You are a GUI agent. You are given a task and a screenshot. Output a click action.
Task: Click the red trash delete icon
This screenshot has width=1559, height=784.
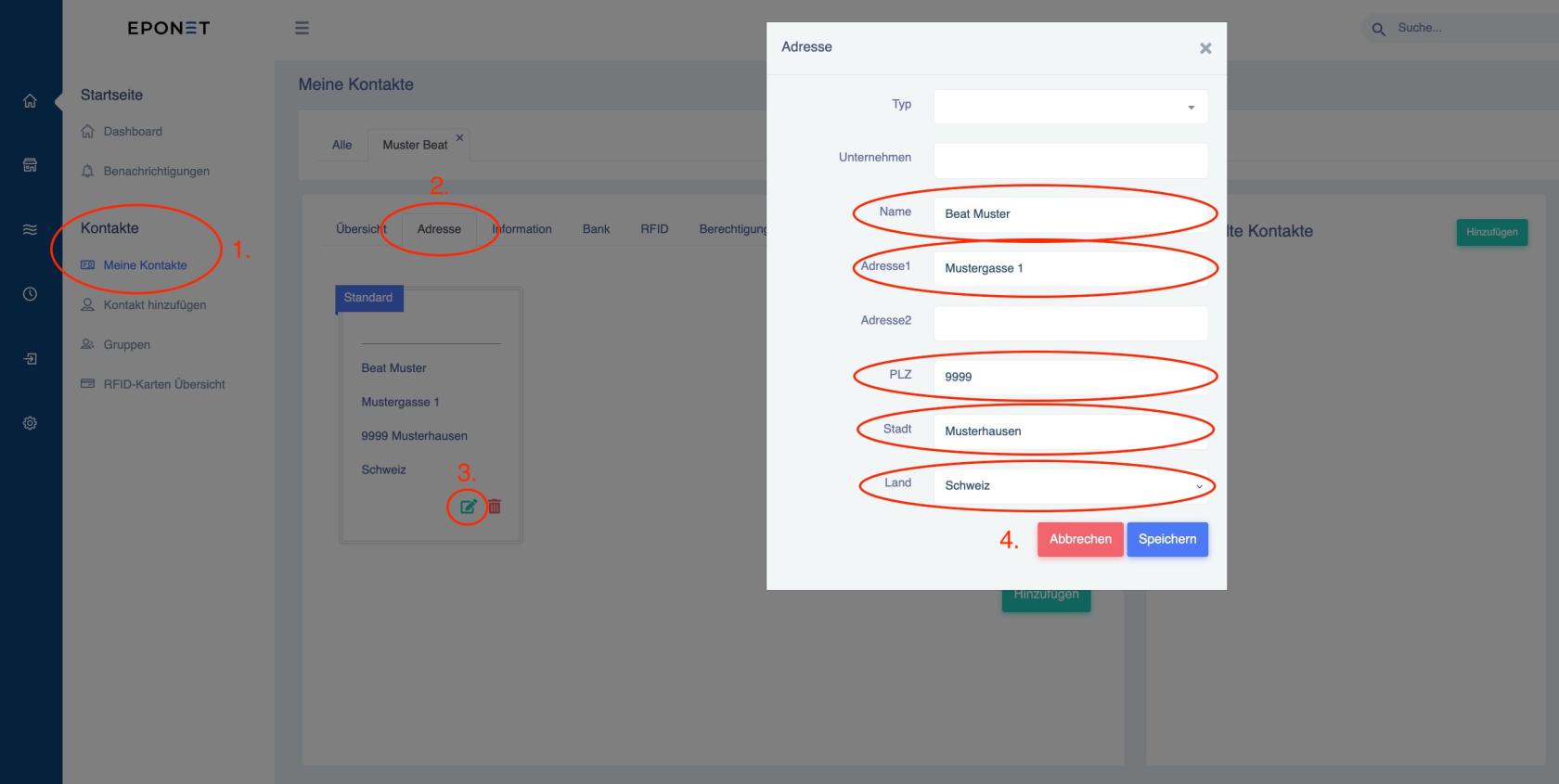point(495,507)
